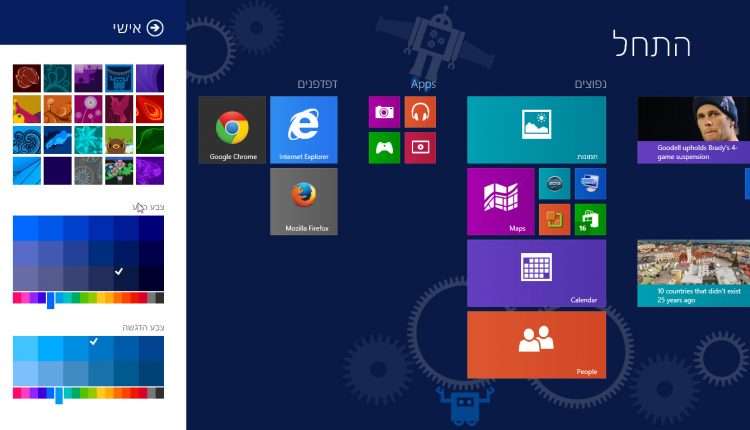This screenshot has height=430, width=750.
Task: Click the checked navy background color swatch
Action: pyautogui.click(x=126, y=278)
